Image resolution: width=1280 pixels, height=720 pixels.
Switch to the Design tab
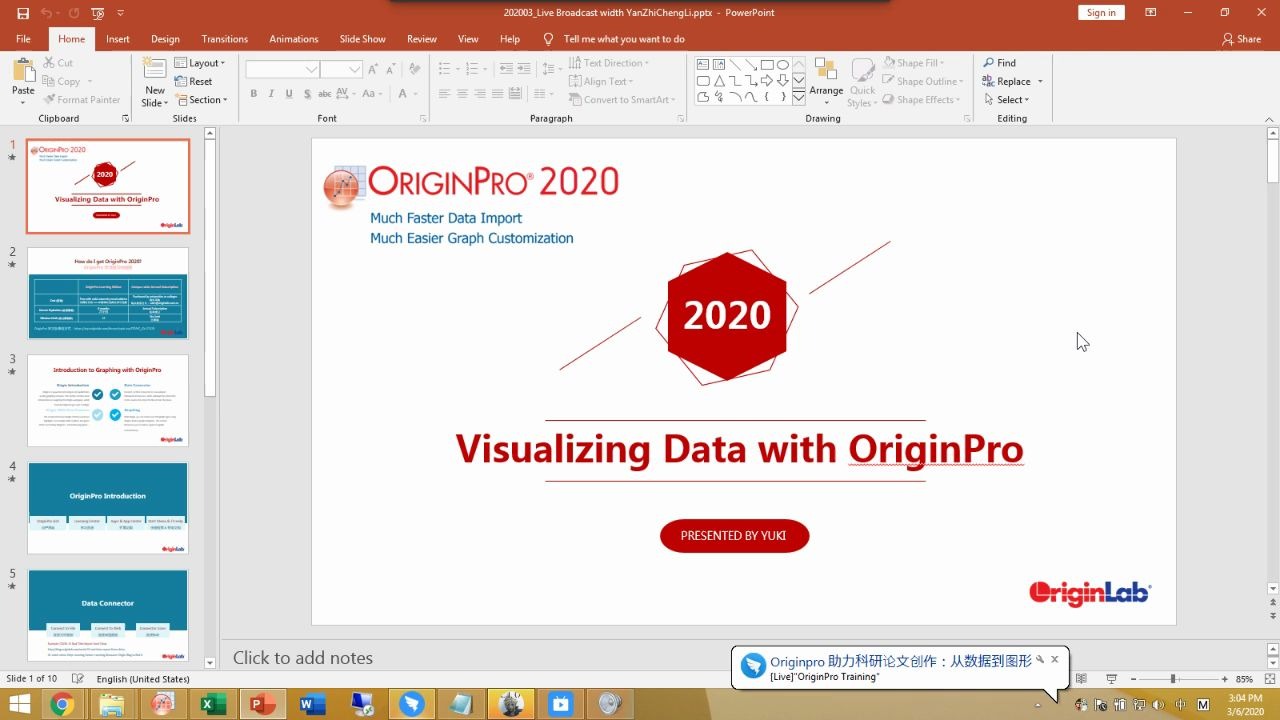[x=165, y=39]
